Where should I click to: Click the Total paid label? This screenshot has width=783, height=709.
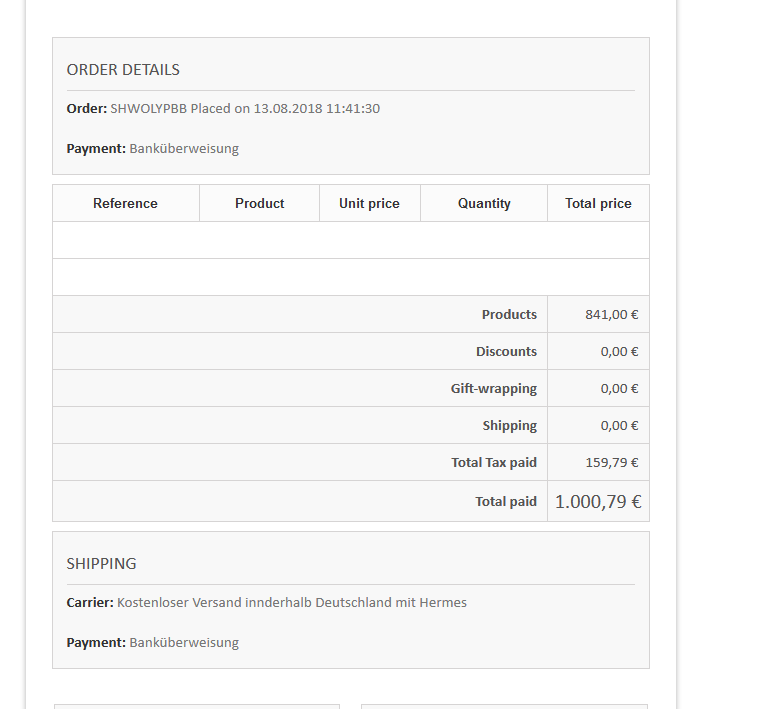point(506,501)
